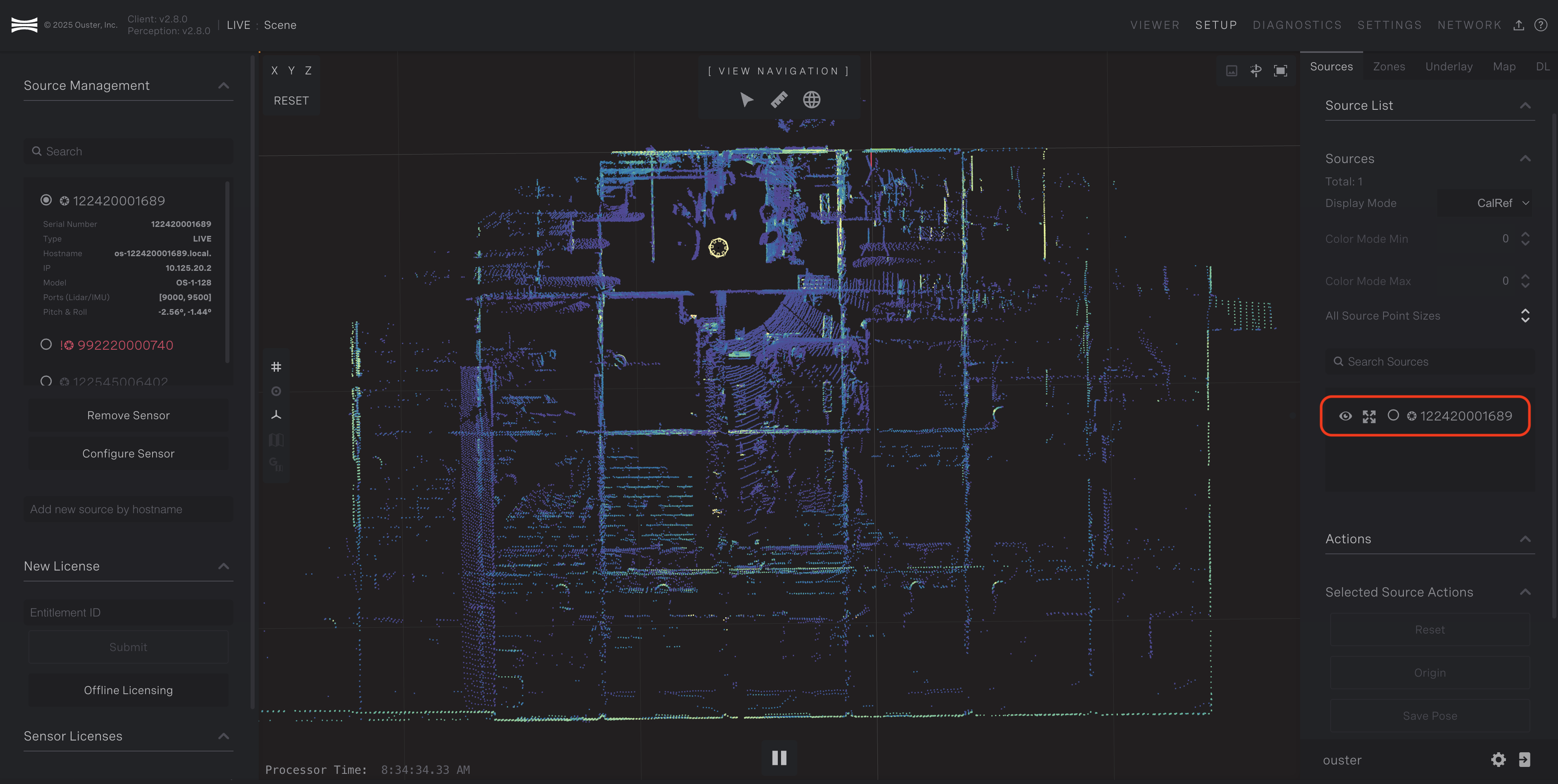1558x784 pixels.
Task: Open the DIAGNOSTICS menu
Action: (x=1297, y=25)
